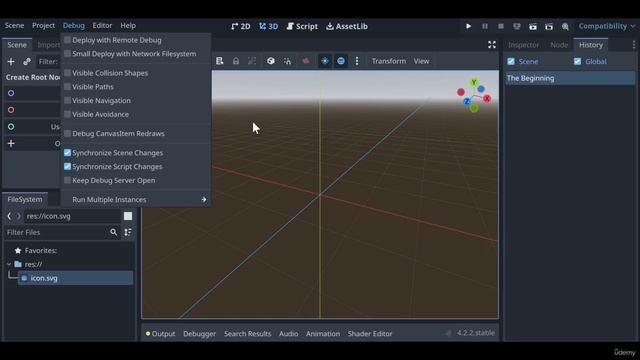Select icon.svg in the file tree
The height and width of the screenshot is (360, 640).
[76, 278]
